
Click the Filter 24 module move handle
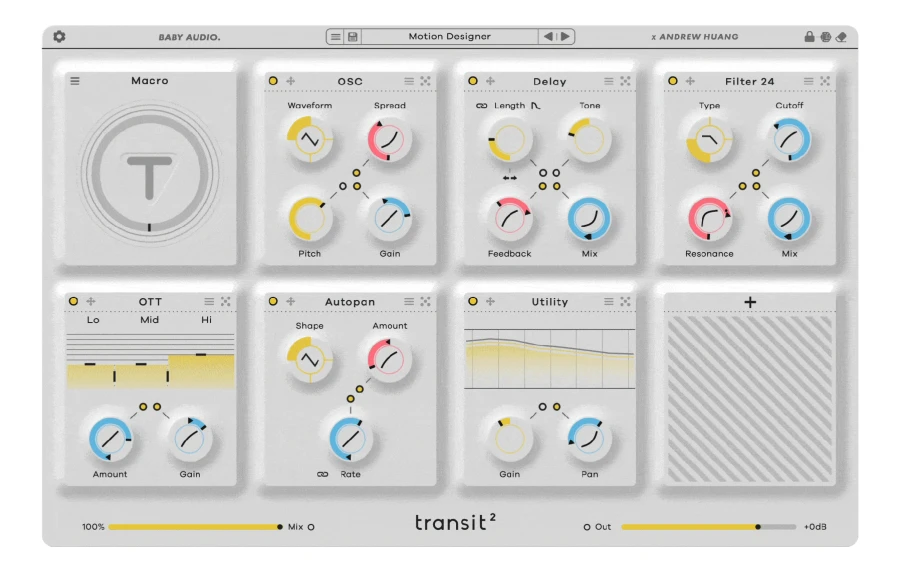(x=690, y=81)
